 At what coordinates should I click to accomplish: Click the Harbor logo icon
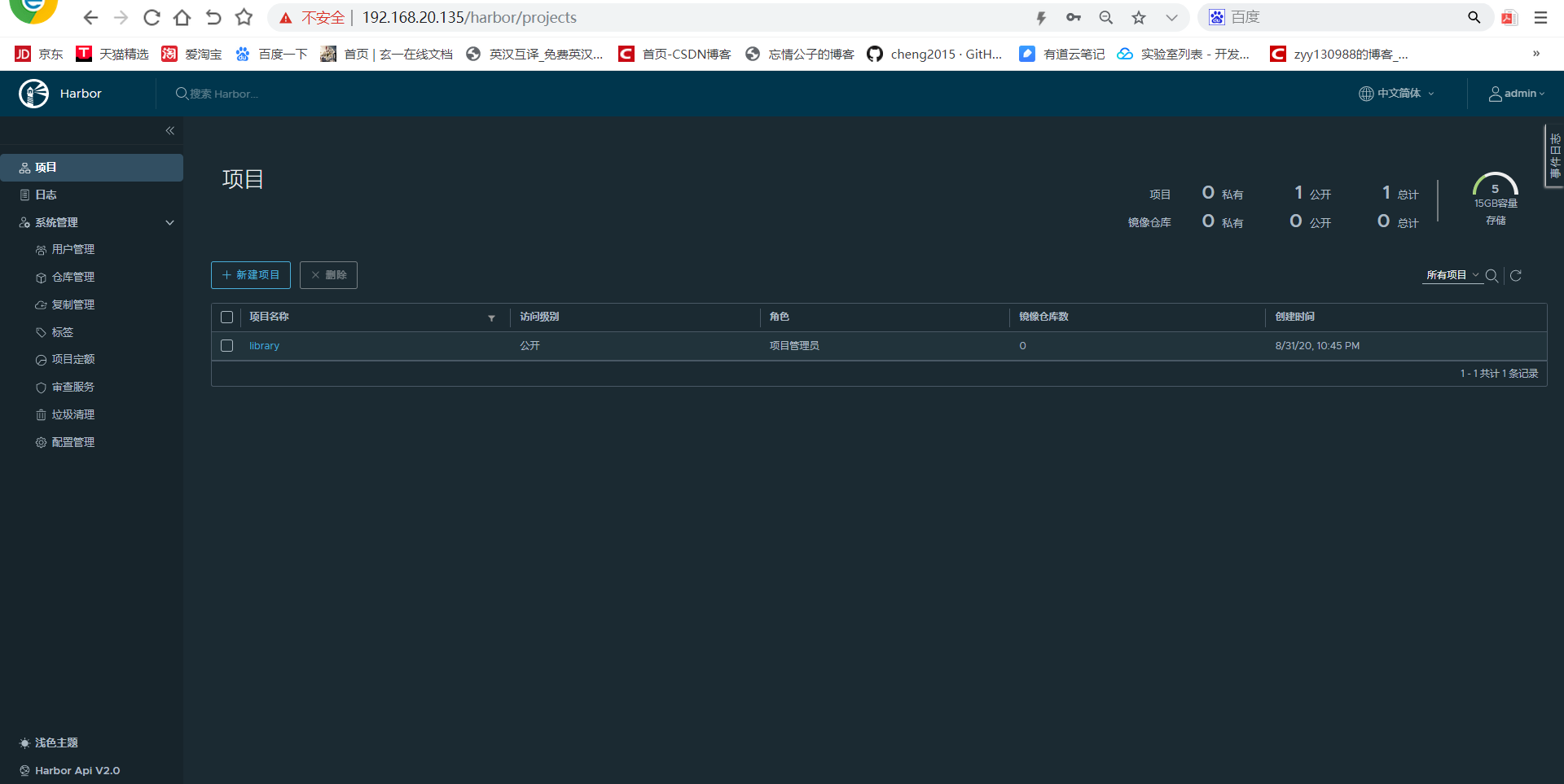tap(33, 94)
